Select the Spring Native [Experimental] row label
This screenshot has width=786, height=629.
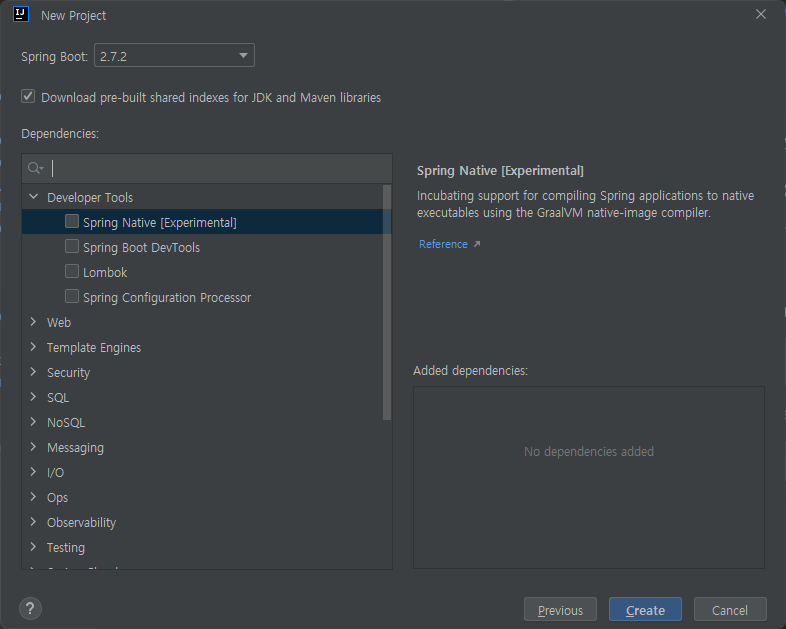pos(159,223)
